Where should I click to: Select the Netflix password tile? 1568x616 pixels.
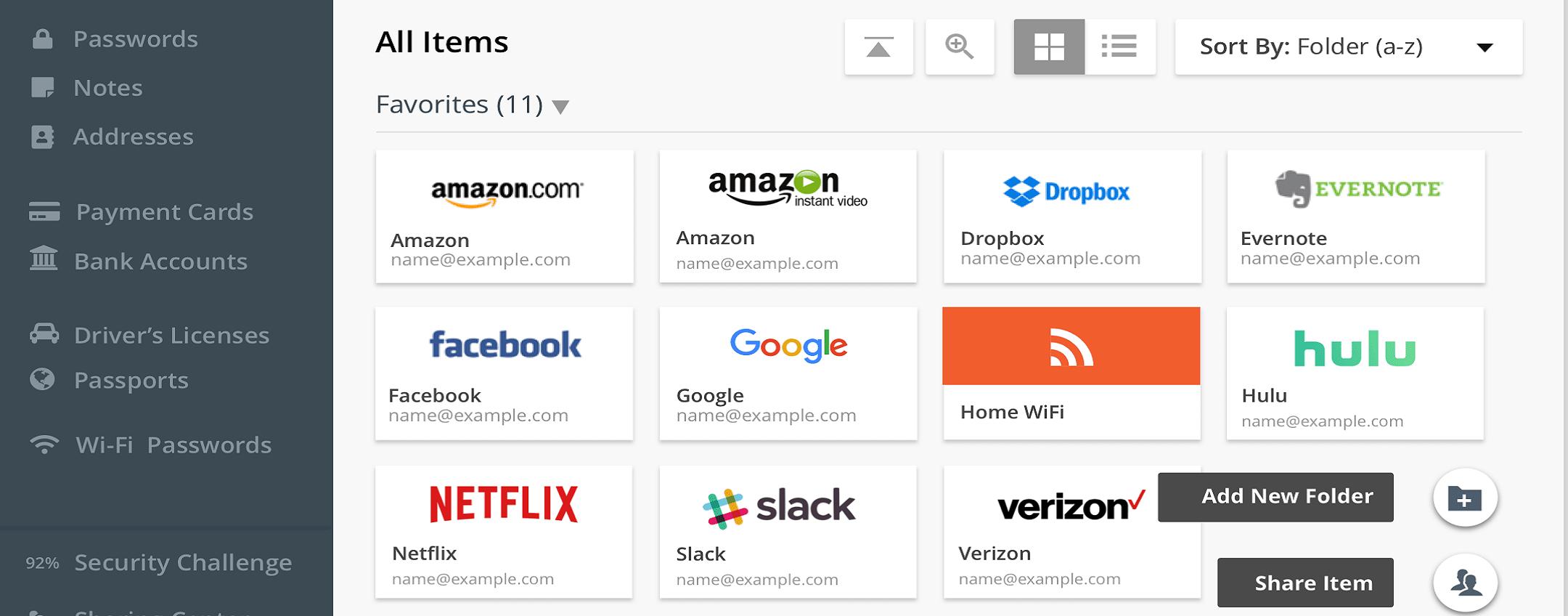[x=503, y=532]
